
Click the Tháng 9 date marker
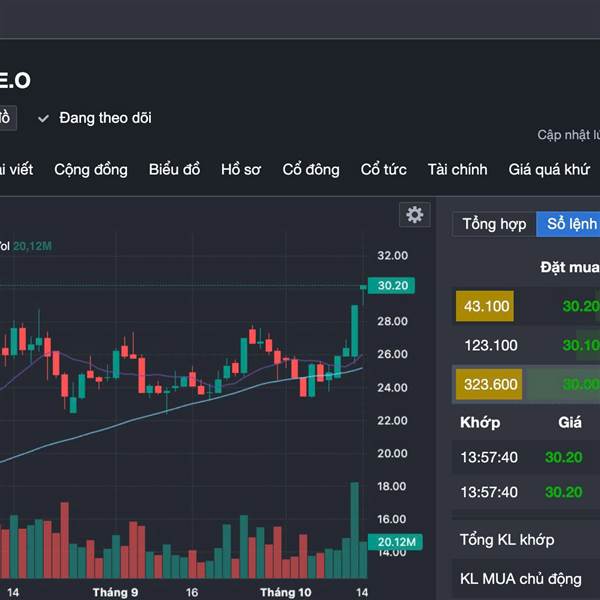[116, 593]
